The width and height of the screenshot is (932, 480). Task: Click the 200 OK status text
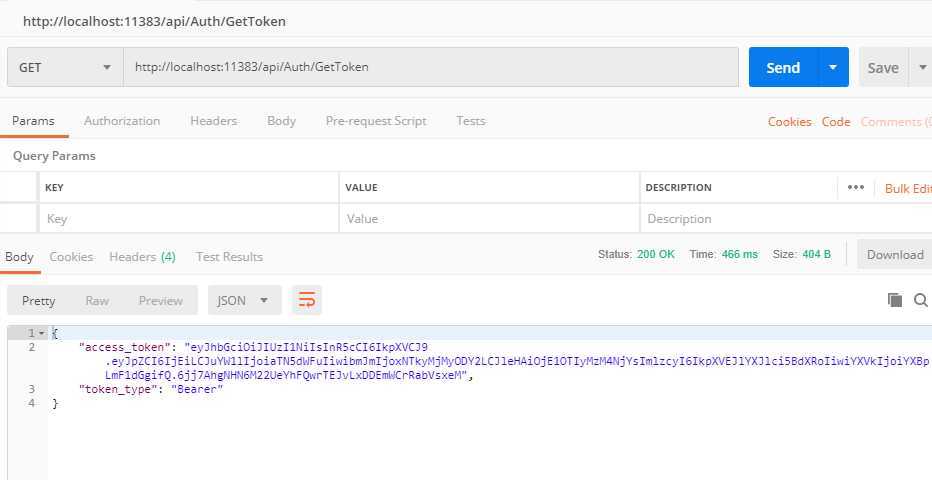[656, 254]
